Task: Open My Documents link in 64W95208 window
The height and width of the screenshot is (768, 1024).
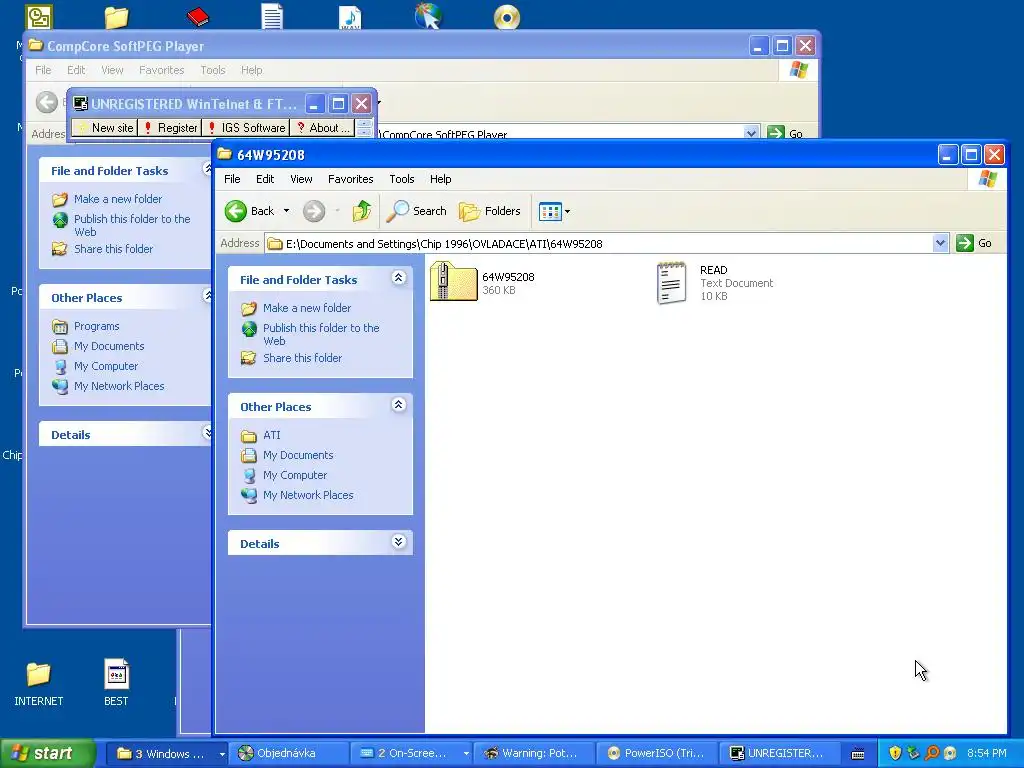Action: (298, 455)
